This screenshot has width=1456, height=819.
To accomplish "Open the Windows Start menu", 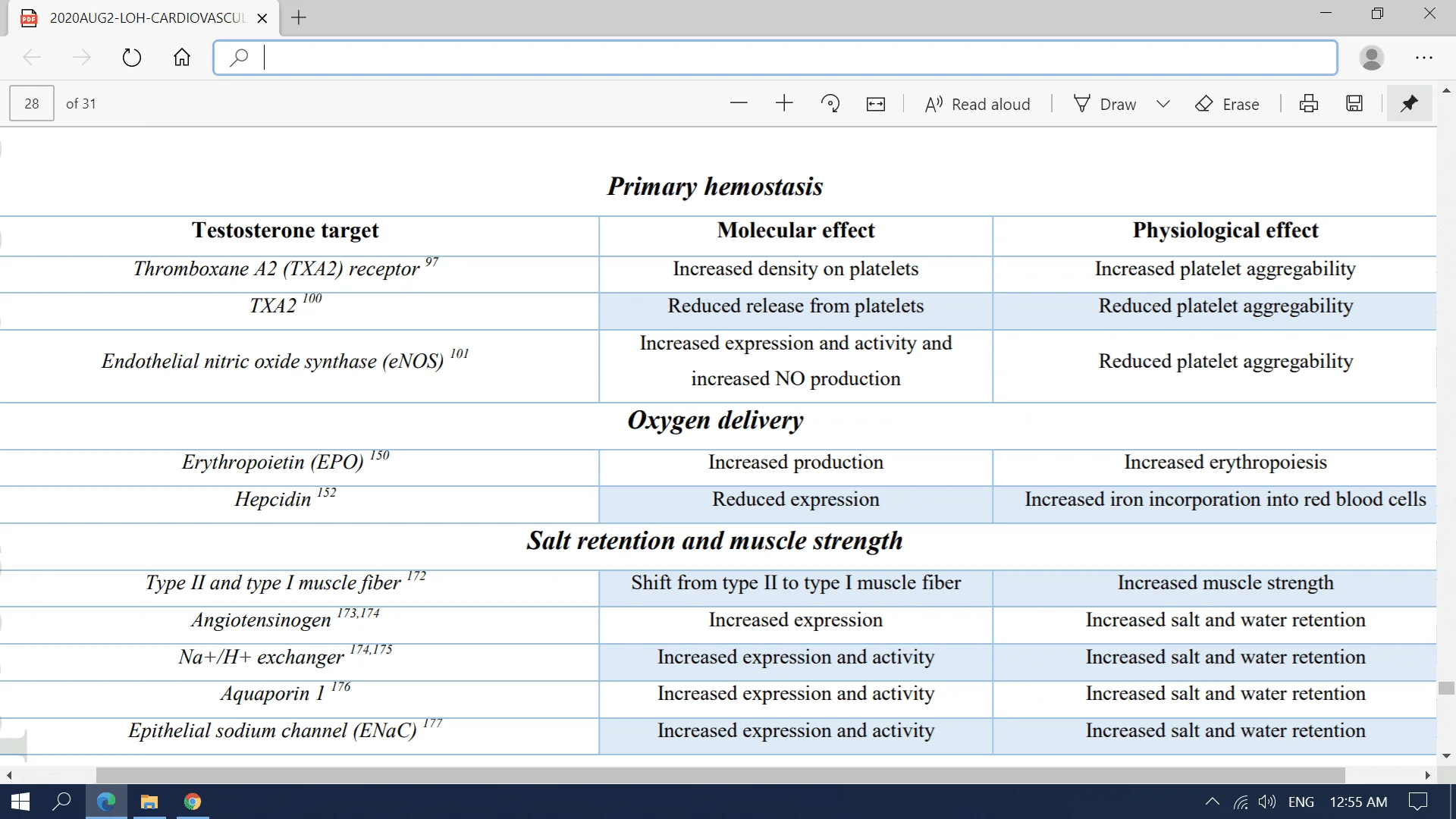I will click(20, 802).
